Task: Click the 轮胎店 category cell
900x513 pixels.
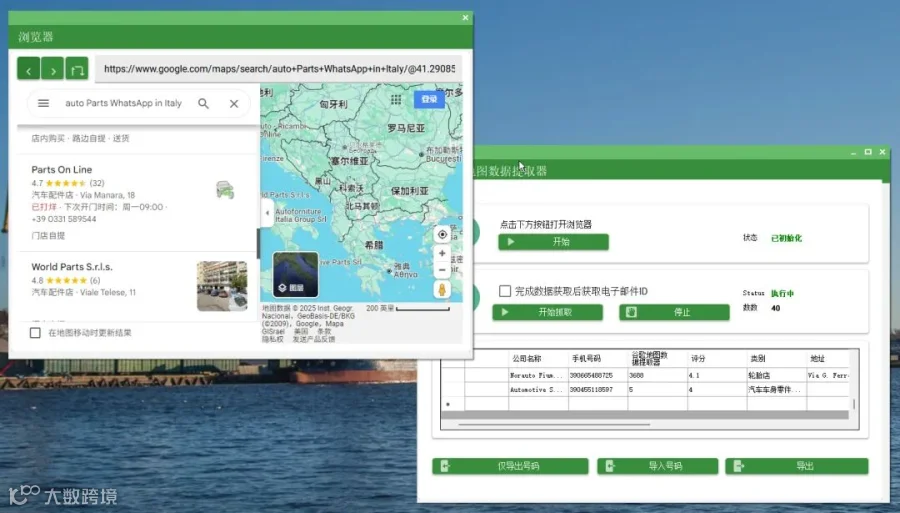Action: click(x=777, y=375)
